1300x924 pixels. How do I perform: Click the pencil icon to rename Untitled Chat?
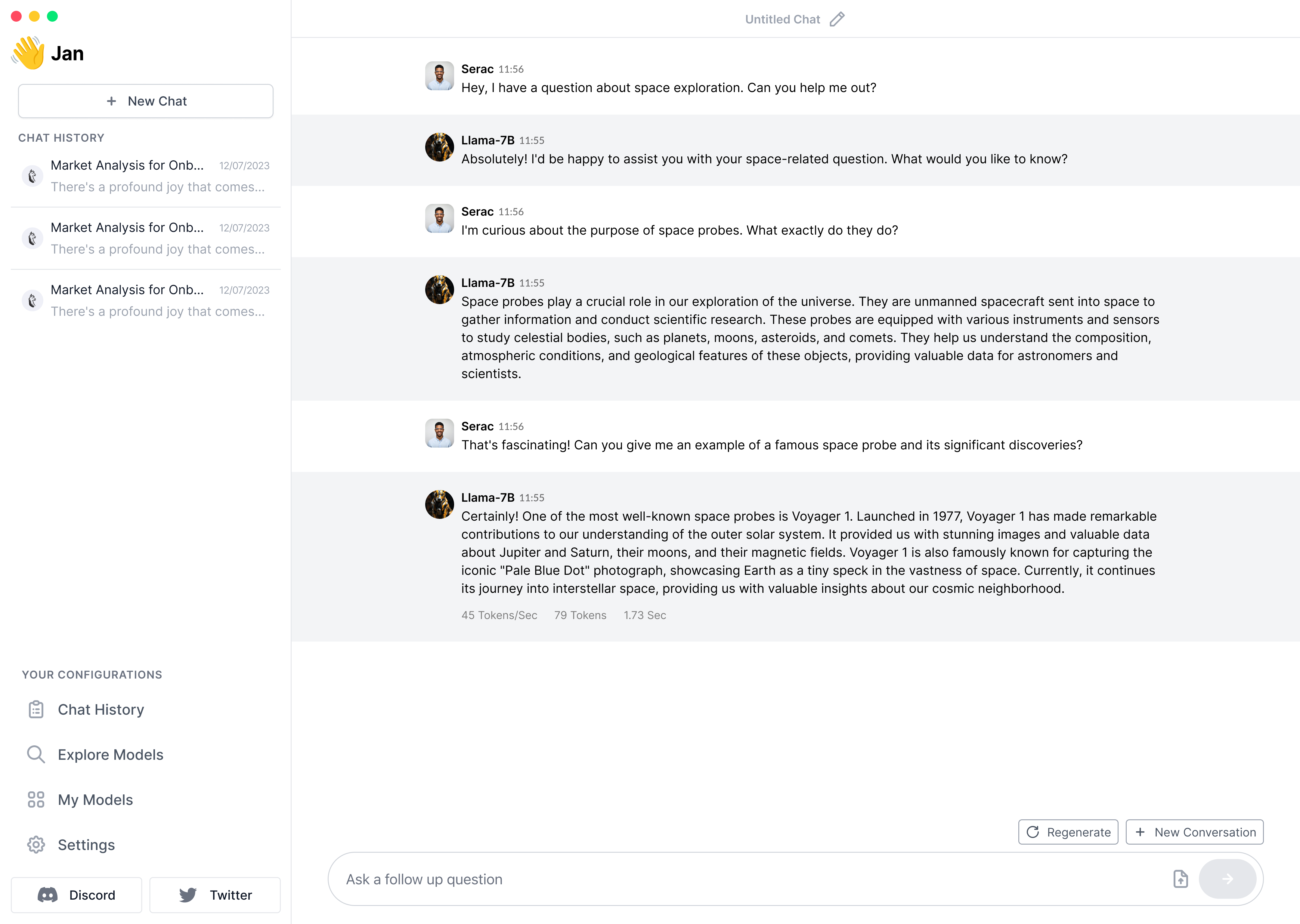click(837, 19)
